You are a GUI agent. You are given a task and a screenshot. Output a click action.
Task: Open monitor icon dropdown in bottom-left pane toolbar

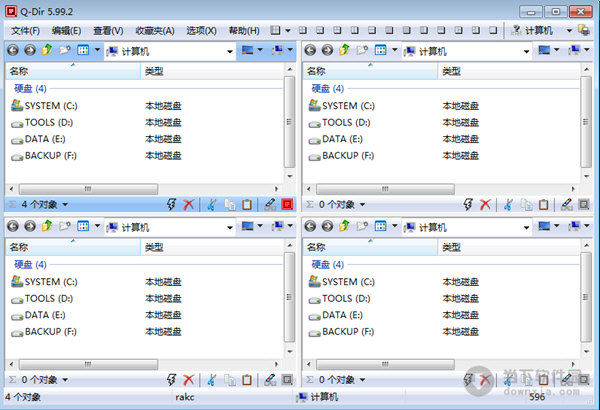[260, 226]
